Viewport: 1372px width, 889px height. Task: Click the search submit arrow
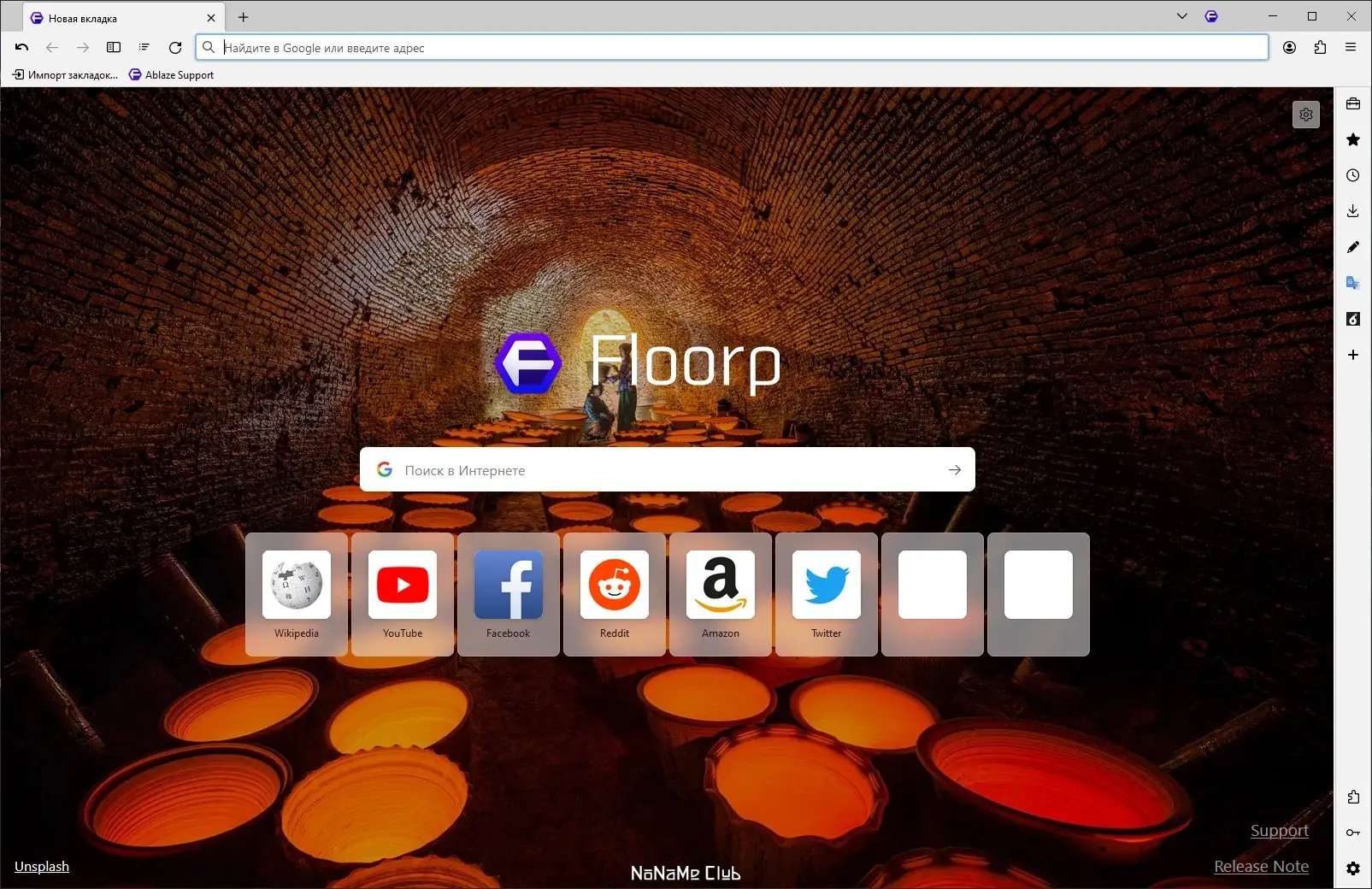click(955, 470)
